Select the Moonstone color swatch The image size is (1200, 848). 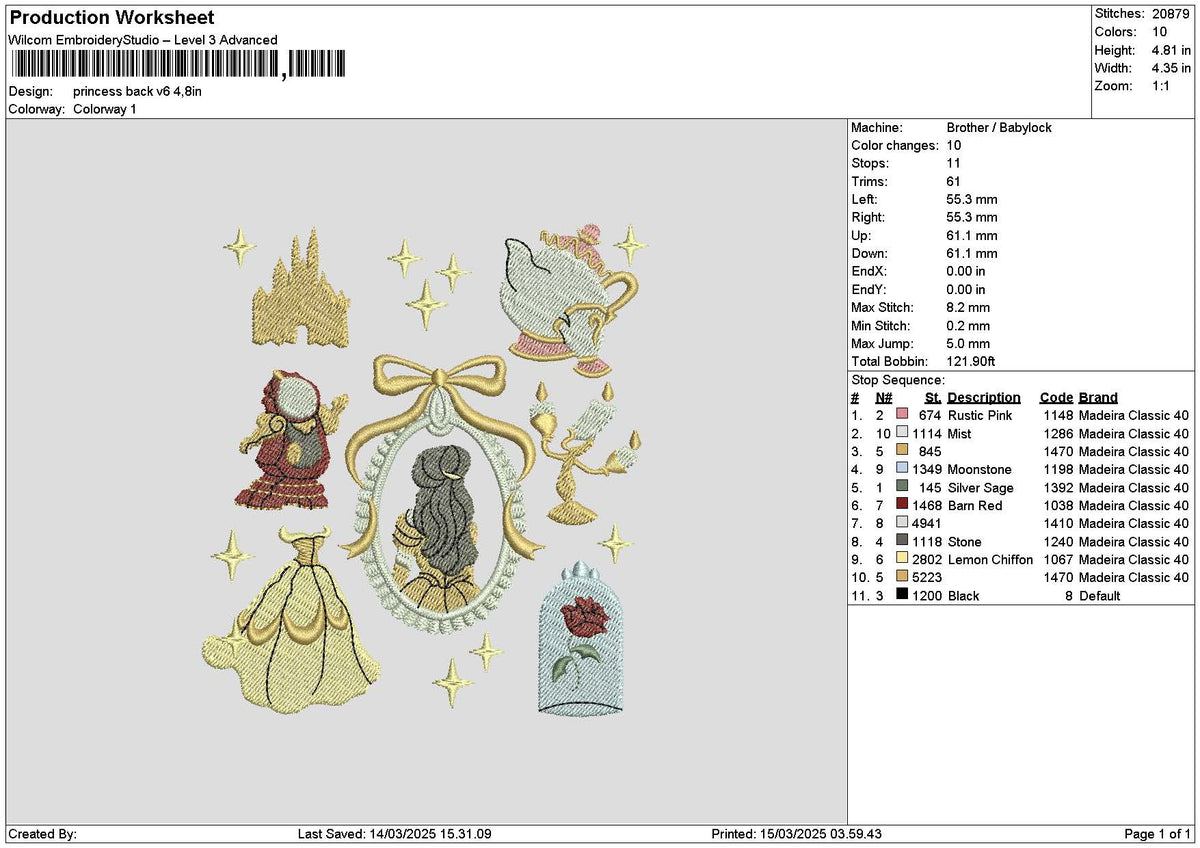coord(902,469)
